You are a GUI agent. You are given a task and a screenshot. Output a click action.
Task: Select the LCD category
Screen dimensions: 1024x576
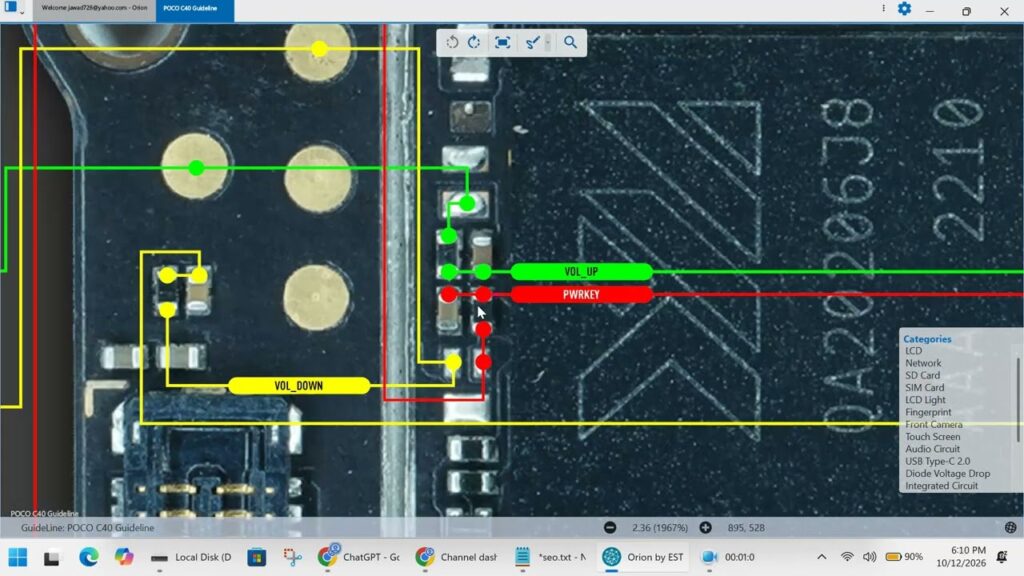[914, 351]
